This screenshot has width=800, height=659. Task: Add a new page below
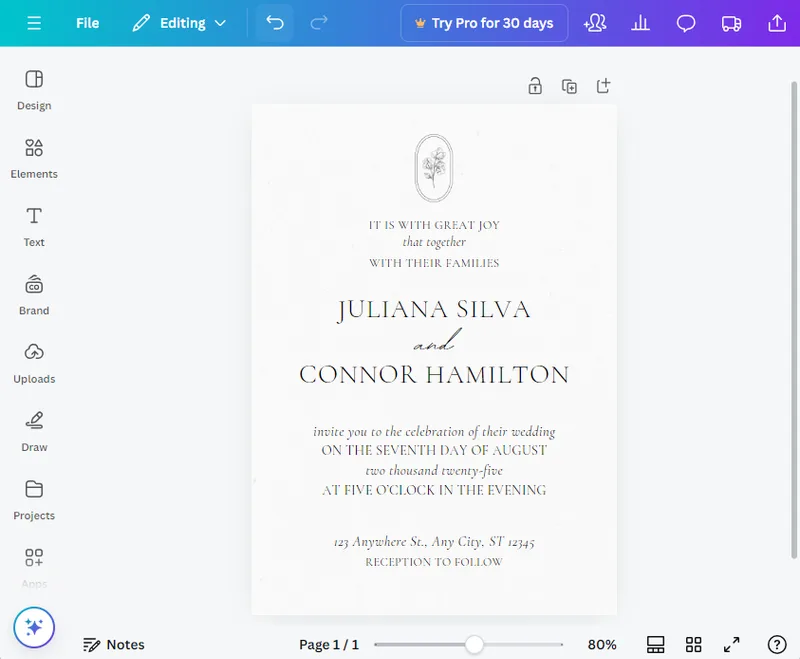pos(603,86)
